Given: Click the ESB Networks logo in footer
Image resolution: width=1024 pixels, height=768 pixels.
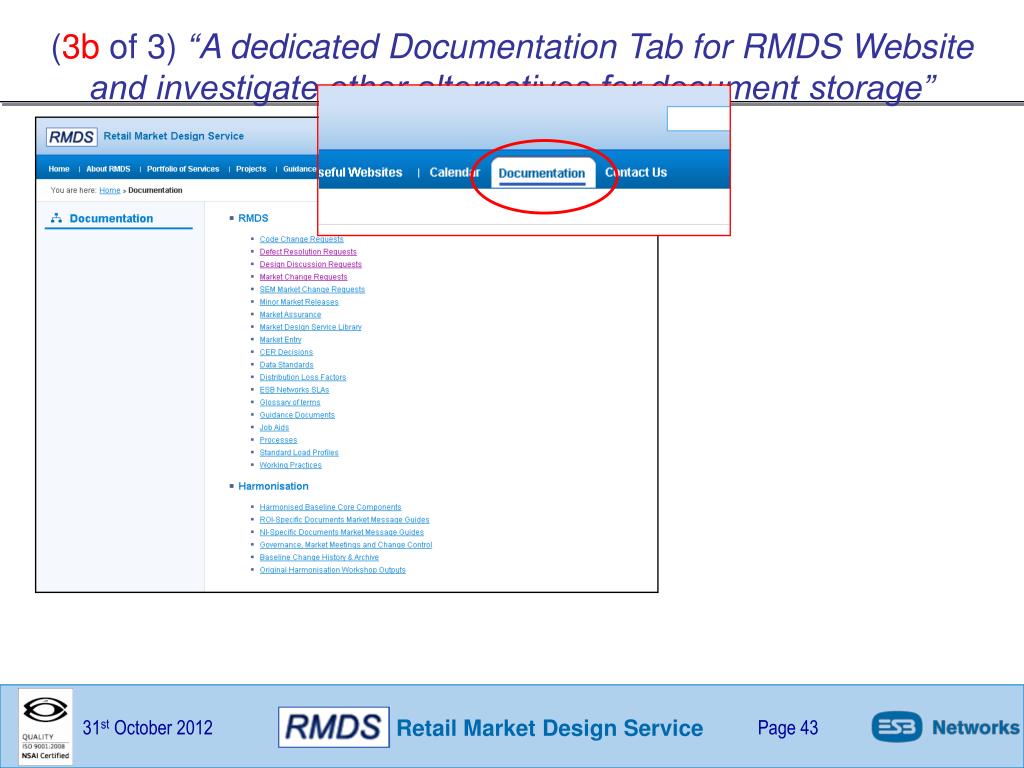Looking at the screenshot, I should 945,727.
